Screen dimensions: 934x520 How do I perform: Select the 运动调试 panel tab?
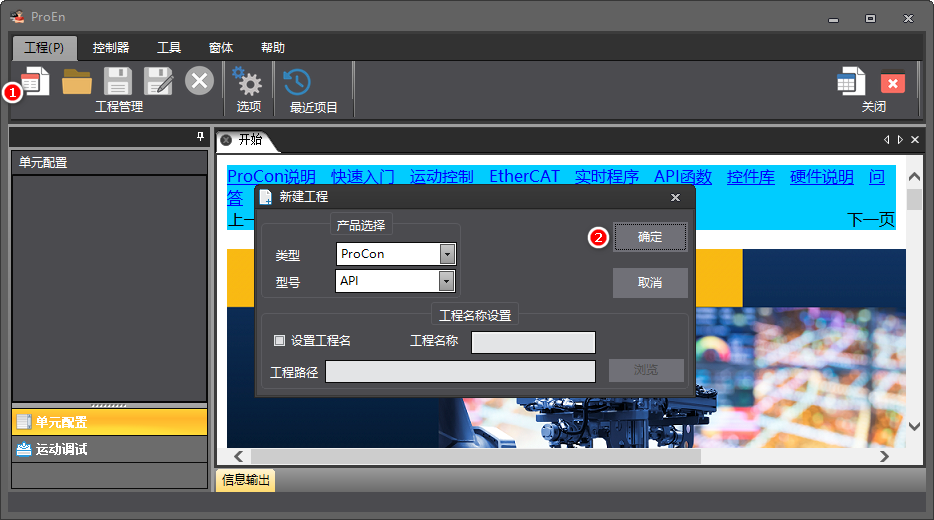110,449
